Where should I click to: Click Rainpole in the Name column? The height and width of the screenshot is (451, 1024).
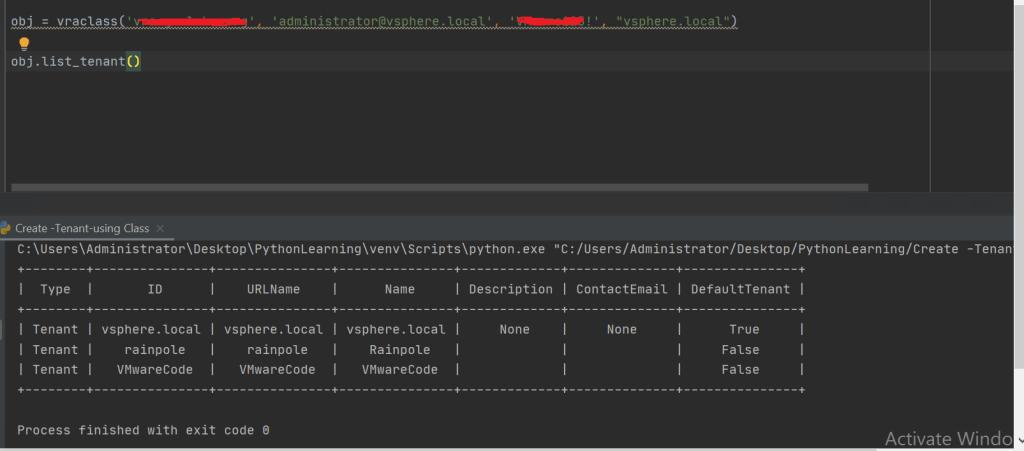[x=399, y=350]
